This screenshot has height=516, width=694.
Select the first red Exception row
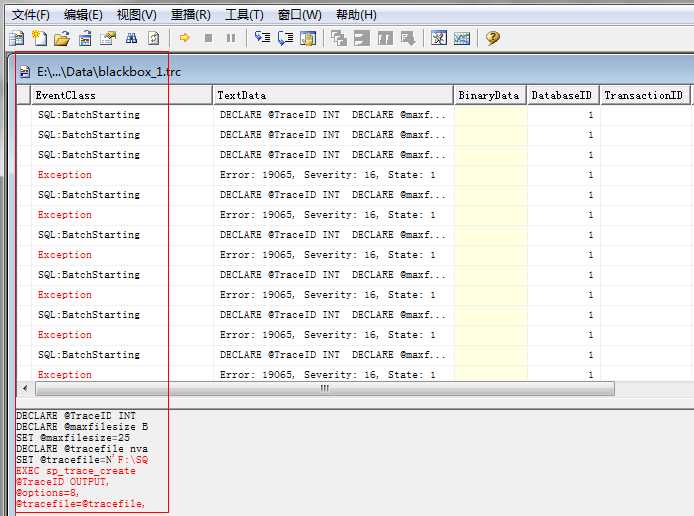point(65,175)
